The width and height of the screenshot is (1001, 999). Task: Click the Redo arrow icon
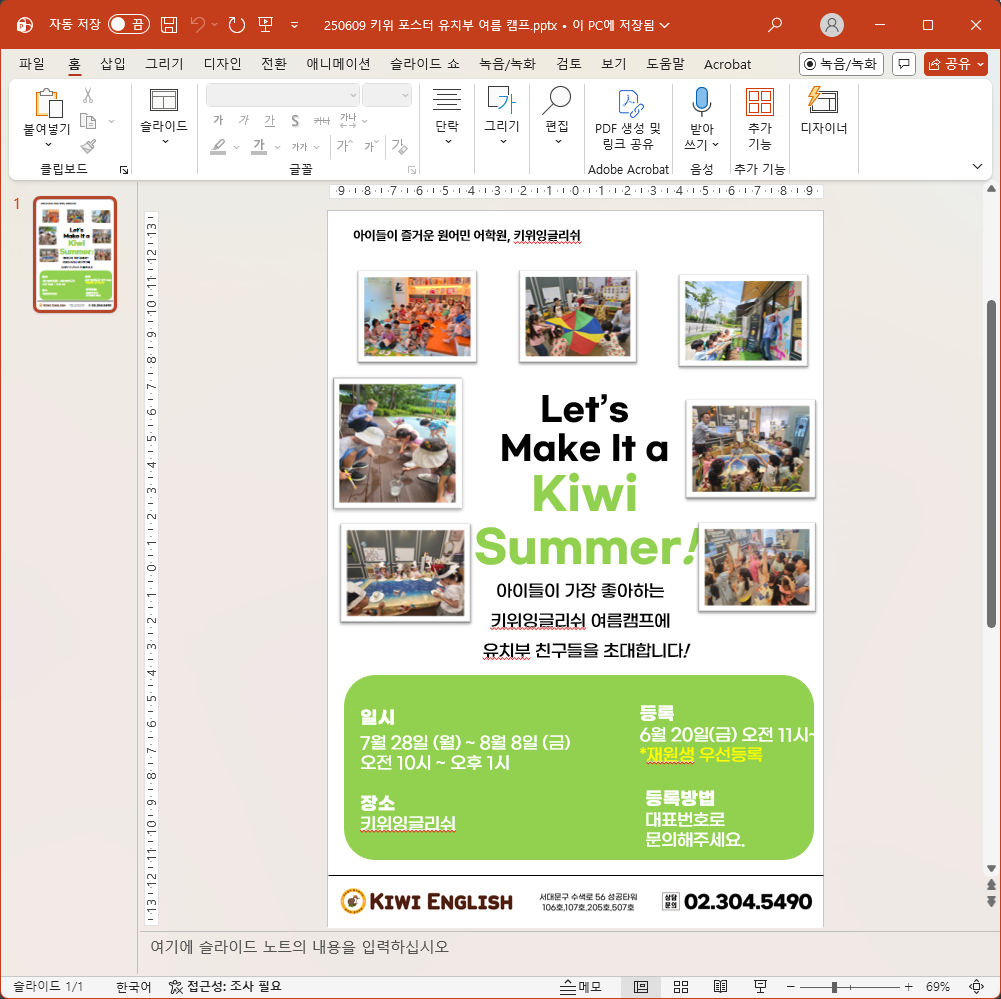click(237, 25)
